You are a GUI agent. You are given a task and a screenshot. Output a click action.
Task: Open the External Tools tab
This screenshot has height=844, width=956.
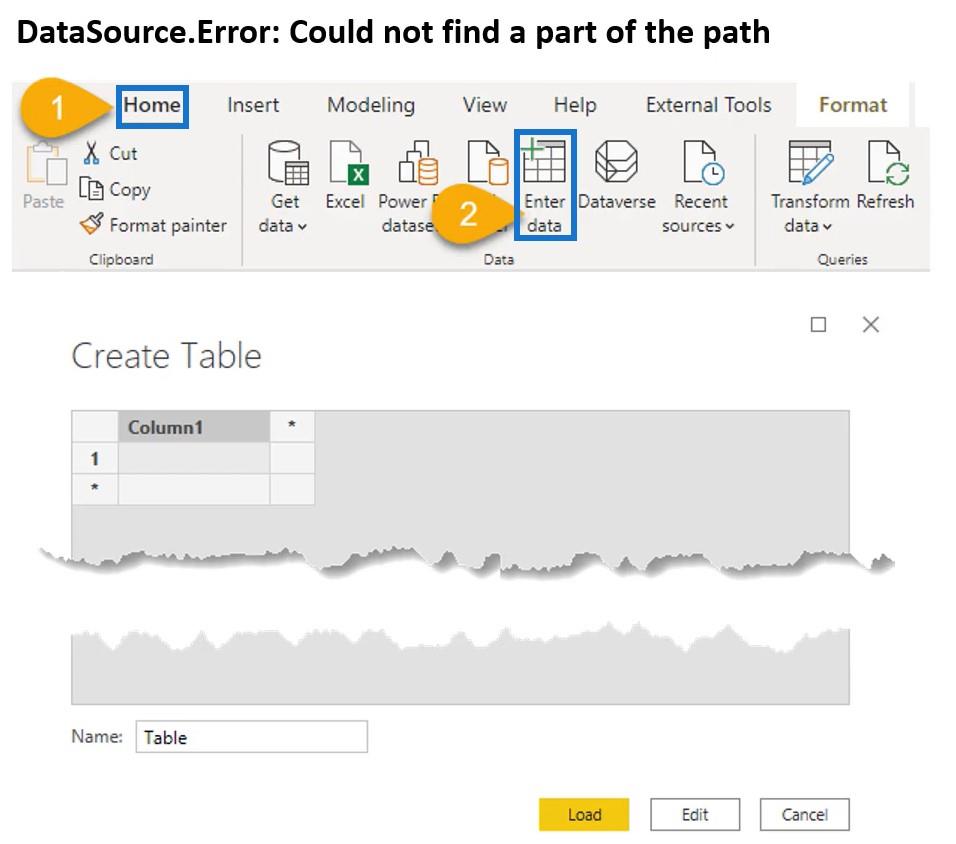[x=708, y=106]
